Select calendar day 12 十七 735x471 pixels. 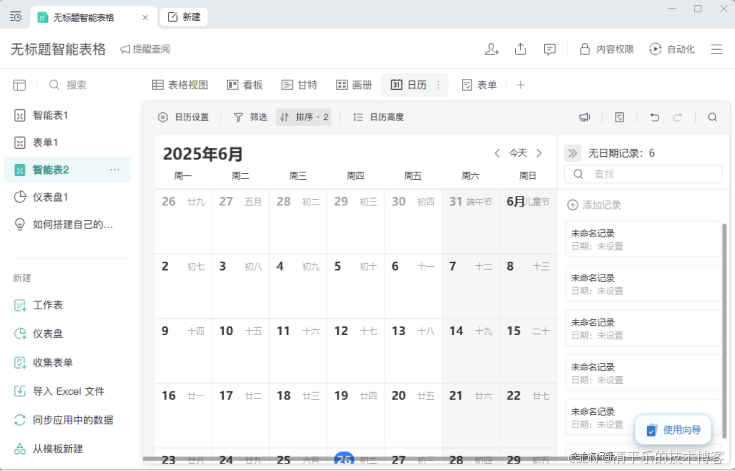355,351
